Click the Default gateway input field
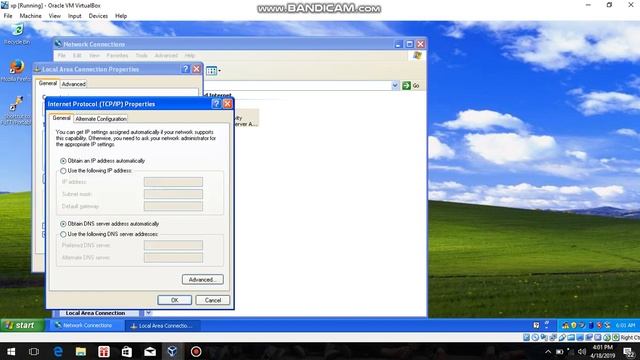Viewport: 640px width, 360px height. 173,206
